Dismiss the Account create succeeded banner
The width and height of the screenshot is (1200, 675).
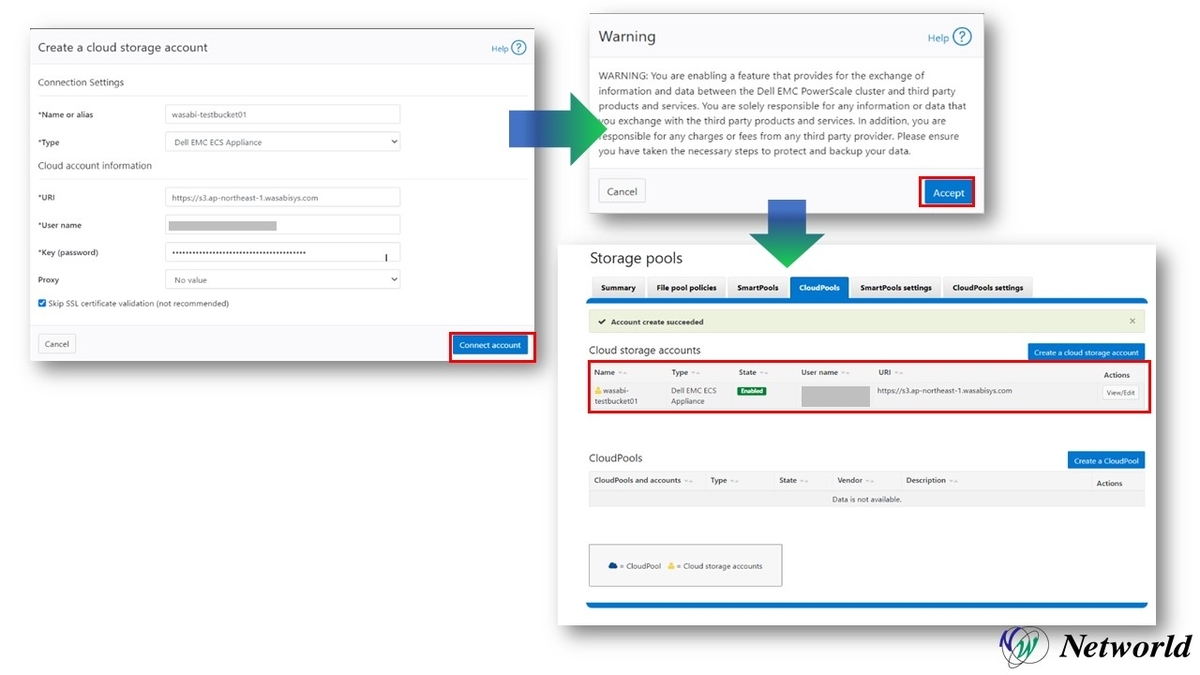coord(1132,321)
